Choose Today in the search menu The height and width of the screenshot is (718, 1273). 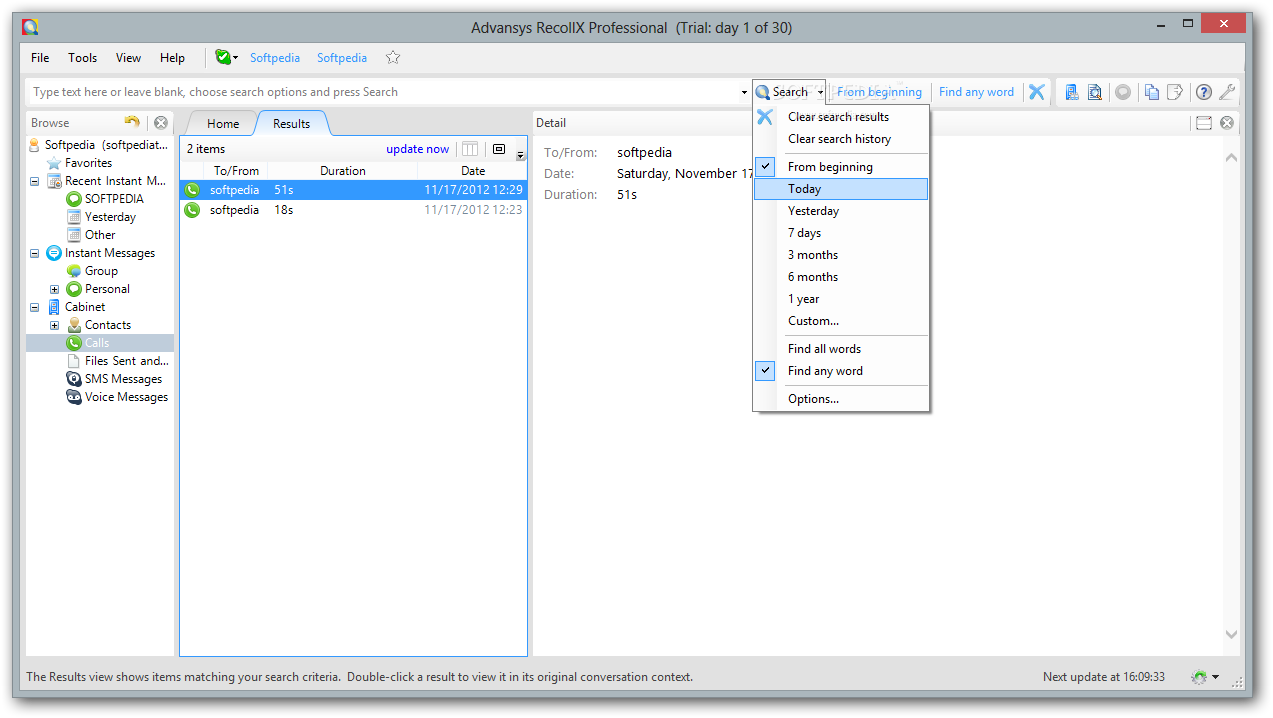click(841, 189)
